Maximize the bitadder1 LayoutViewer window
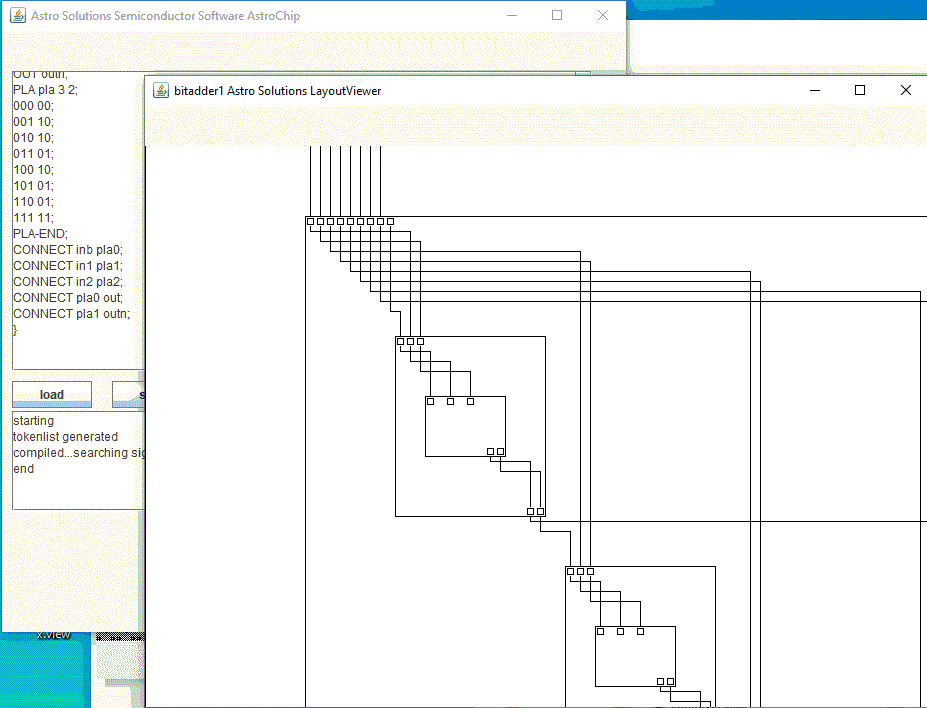 pyautogui.click(x=860, y=90)
